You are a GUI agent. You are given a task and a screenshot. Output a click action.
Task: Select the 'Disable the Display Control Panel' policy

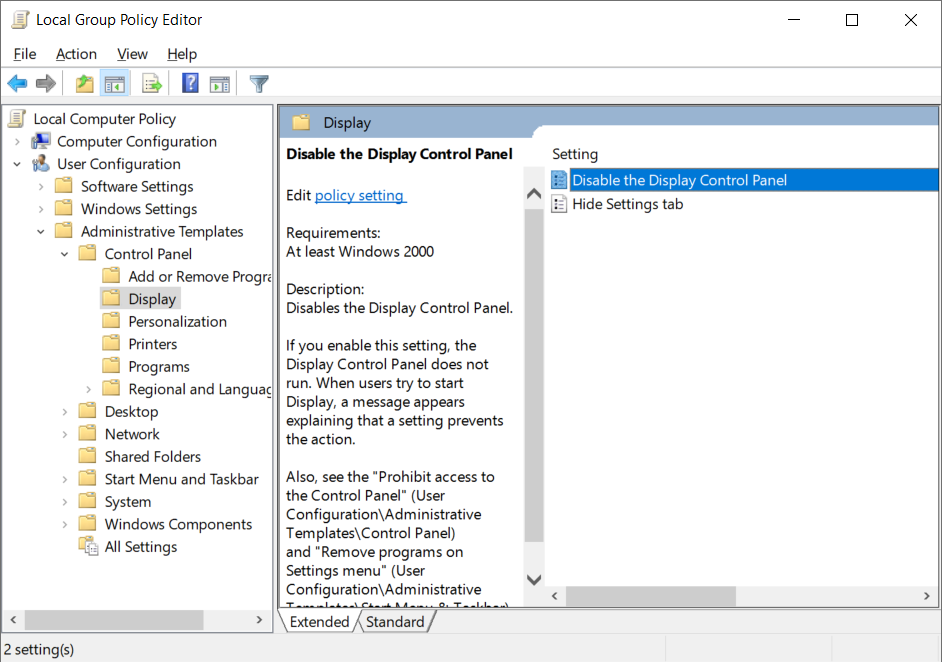coord(744,180)
